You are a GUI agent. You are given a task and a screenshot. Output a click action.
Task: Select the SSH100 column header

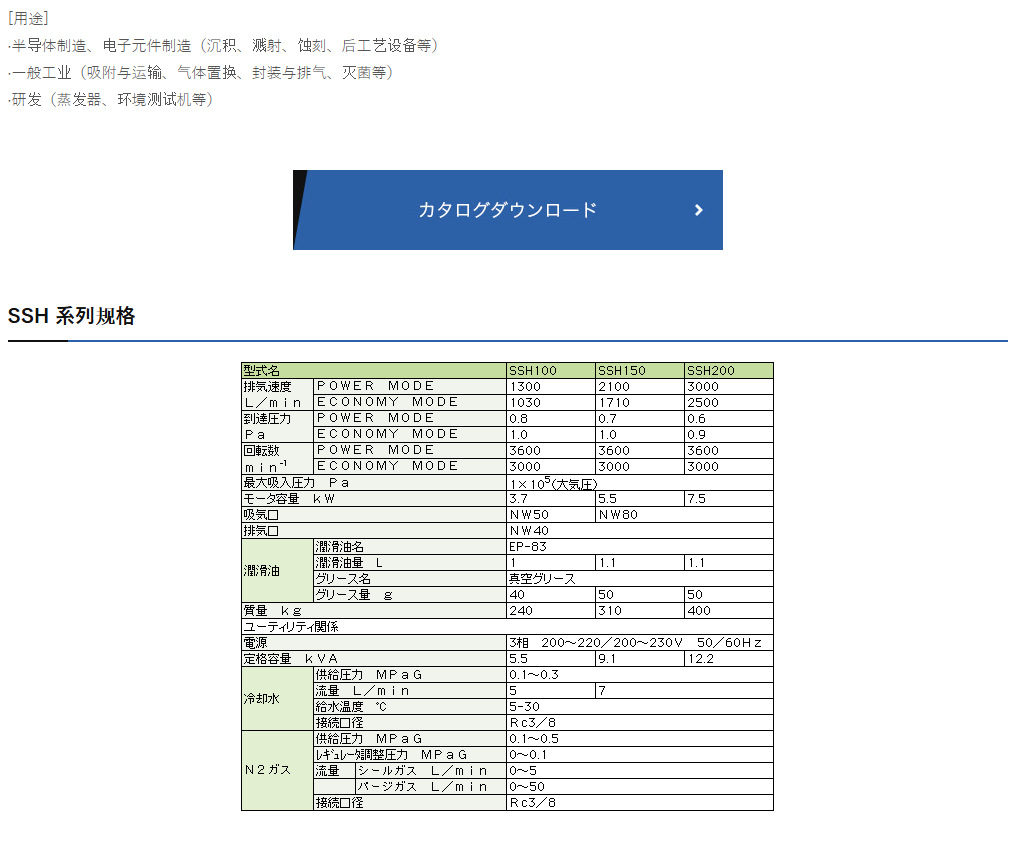(x=550, y=370)
